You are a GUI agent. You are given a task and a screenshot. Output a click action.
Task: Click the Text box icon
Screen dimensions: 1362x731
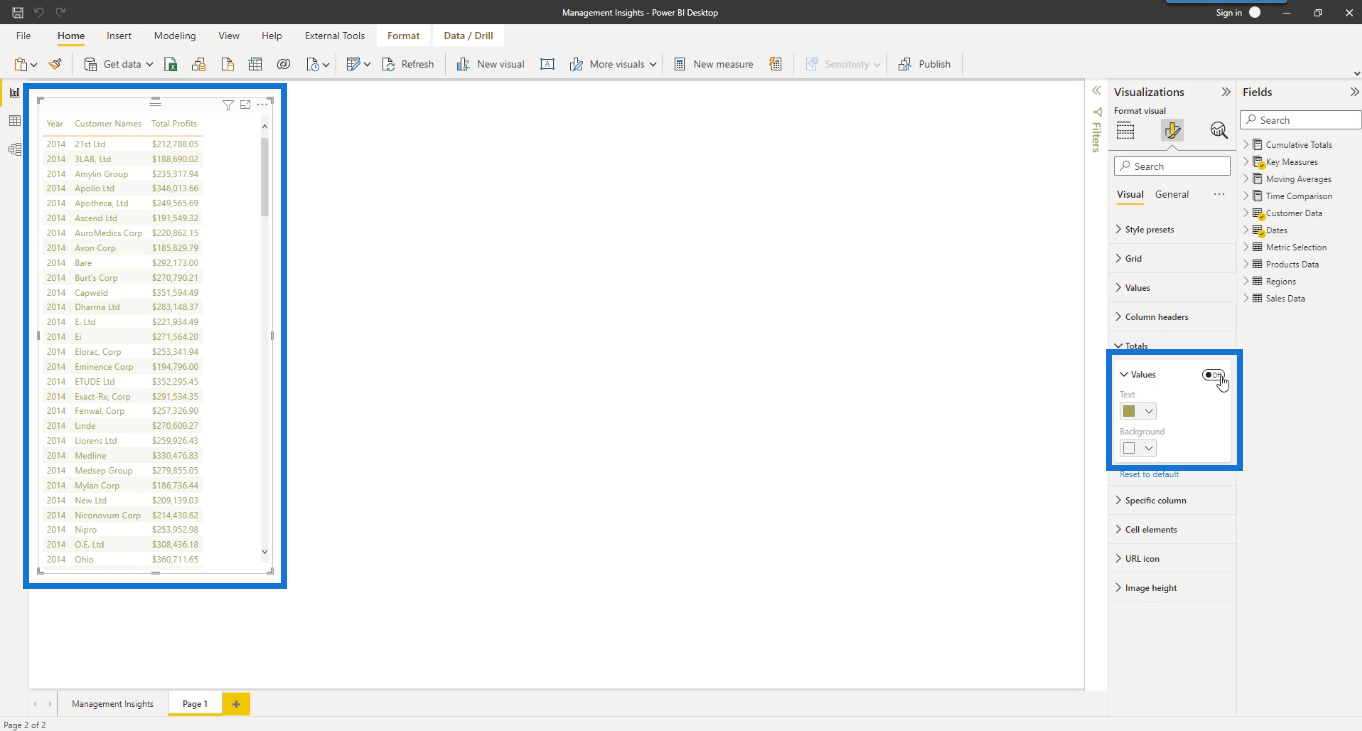coord(547,64)
